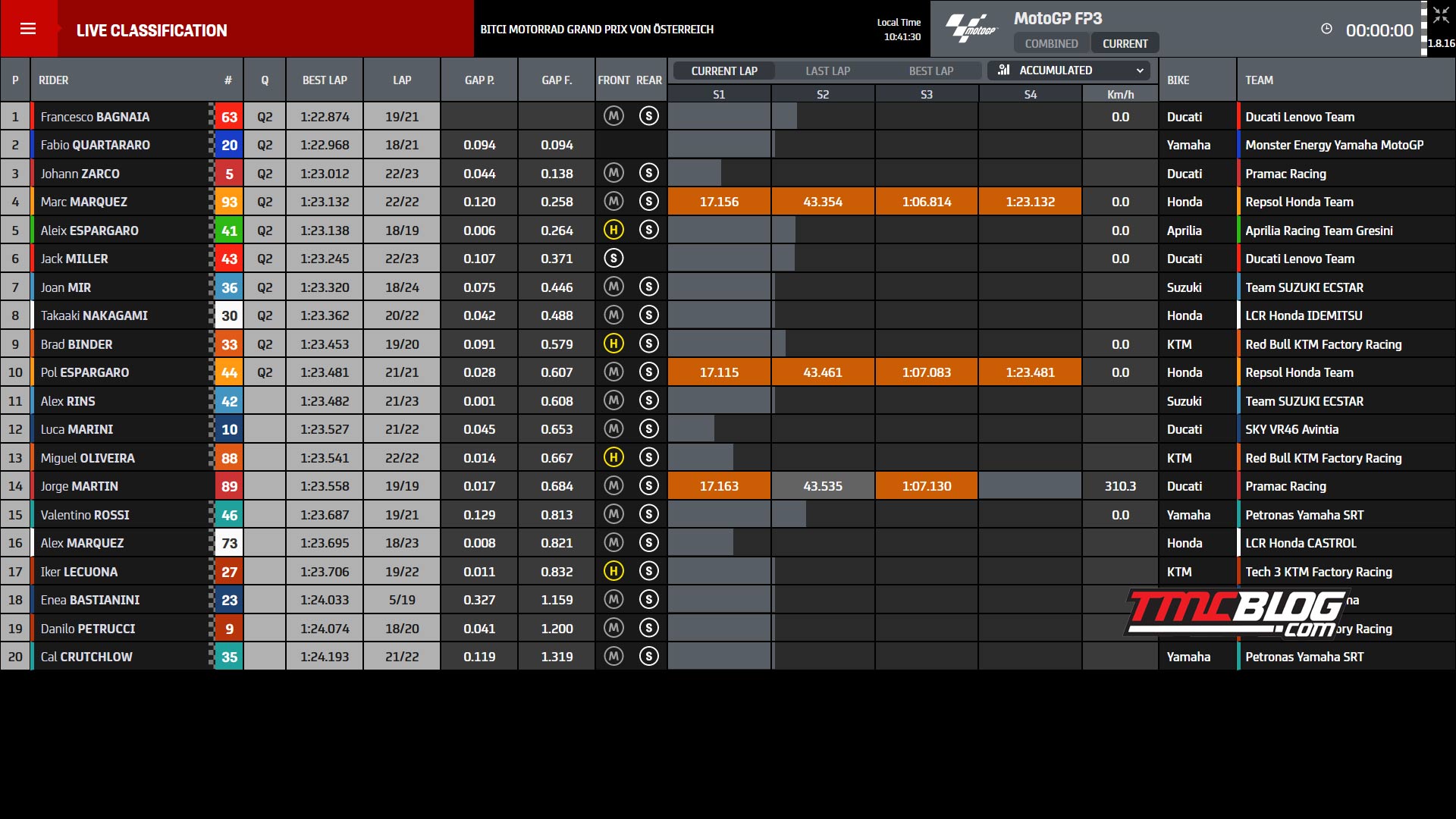Click the GAP F. column header
The height and width of the screenshot is (819, 1456).
pyautogui.click(x=557, y=80)
